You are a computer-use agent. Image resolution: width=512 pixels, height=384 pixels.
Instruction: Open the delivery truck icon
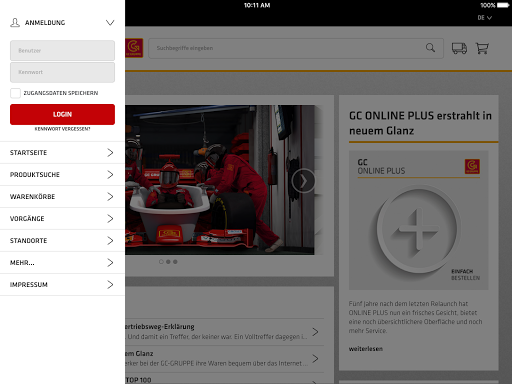pos(459,48)
